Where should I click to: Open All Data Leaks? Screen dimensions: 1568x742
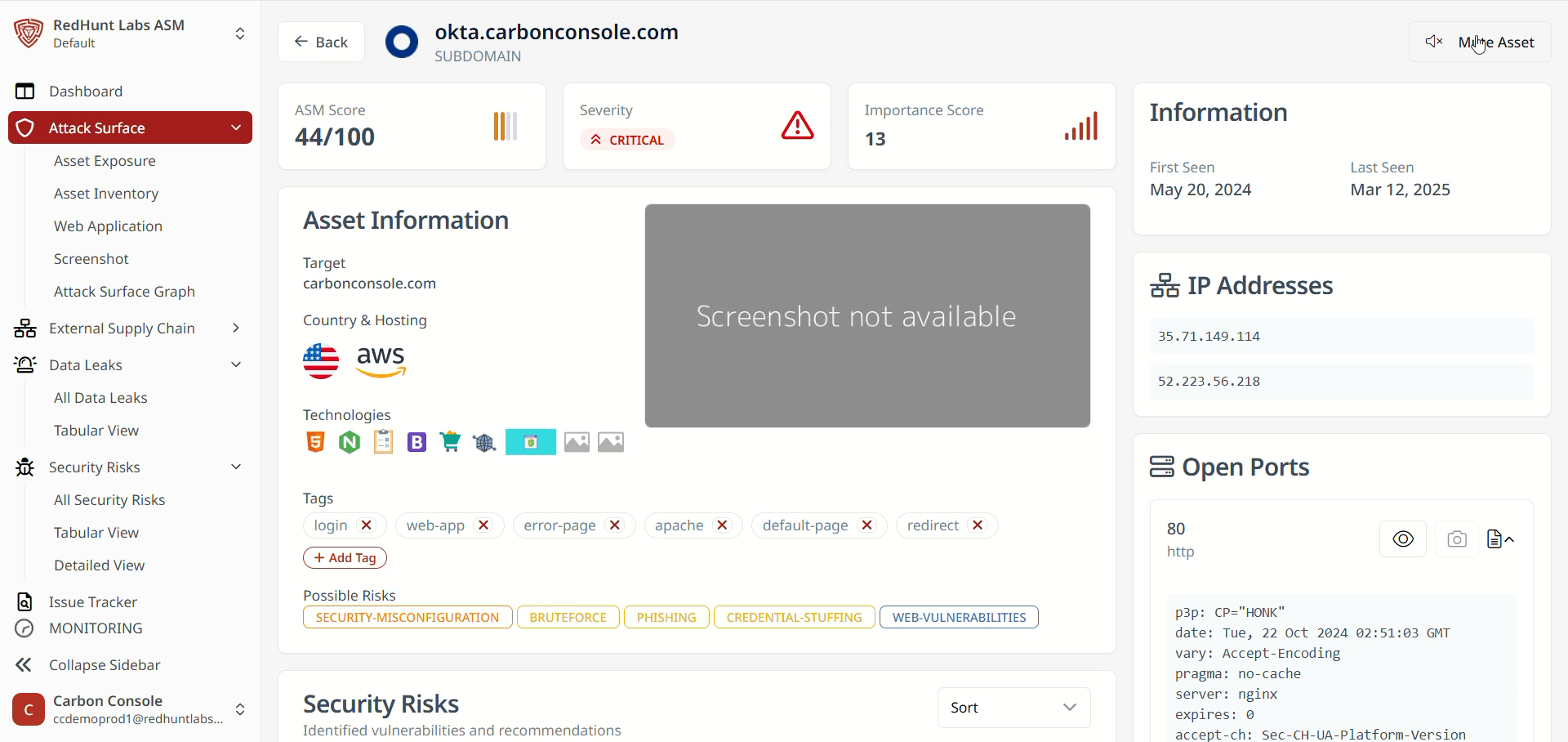[x=100, y=398]
